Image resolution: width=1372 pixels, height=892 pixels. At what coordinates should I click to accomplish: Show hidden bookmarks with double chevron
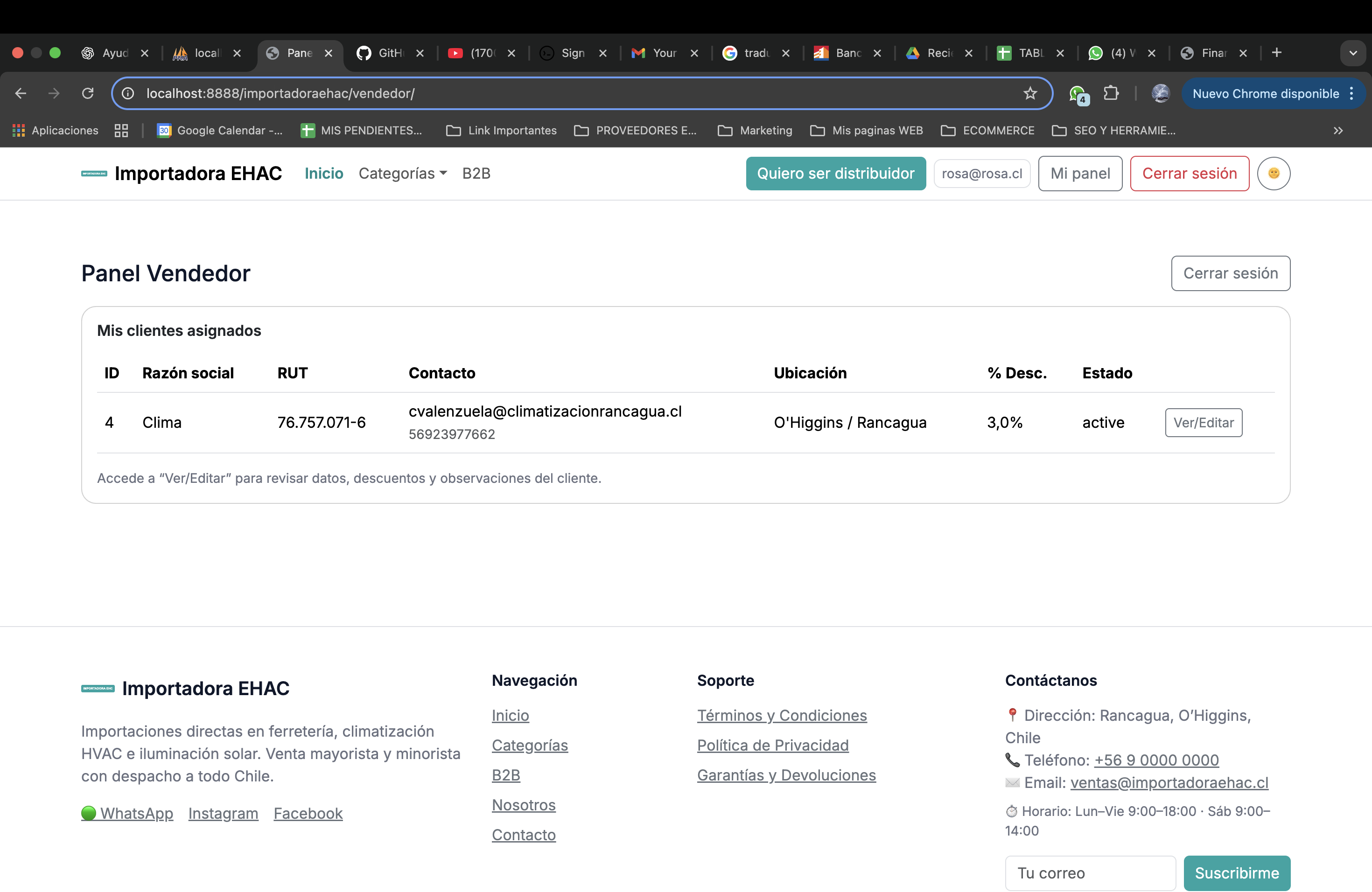click(x=1338, y=131)
